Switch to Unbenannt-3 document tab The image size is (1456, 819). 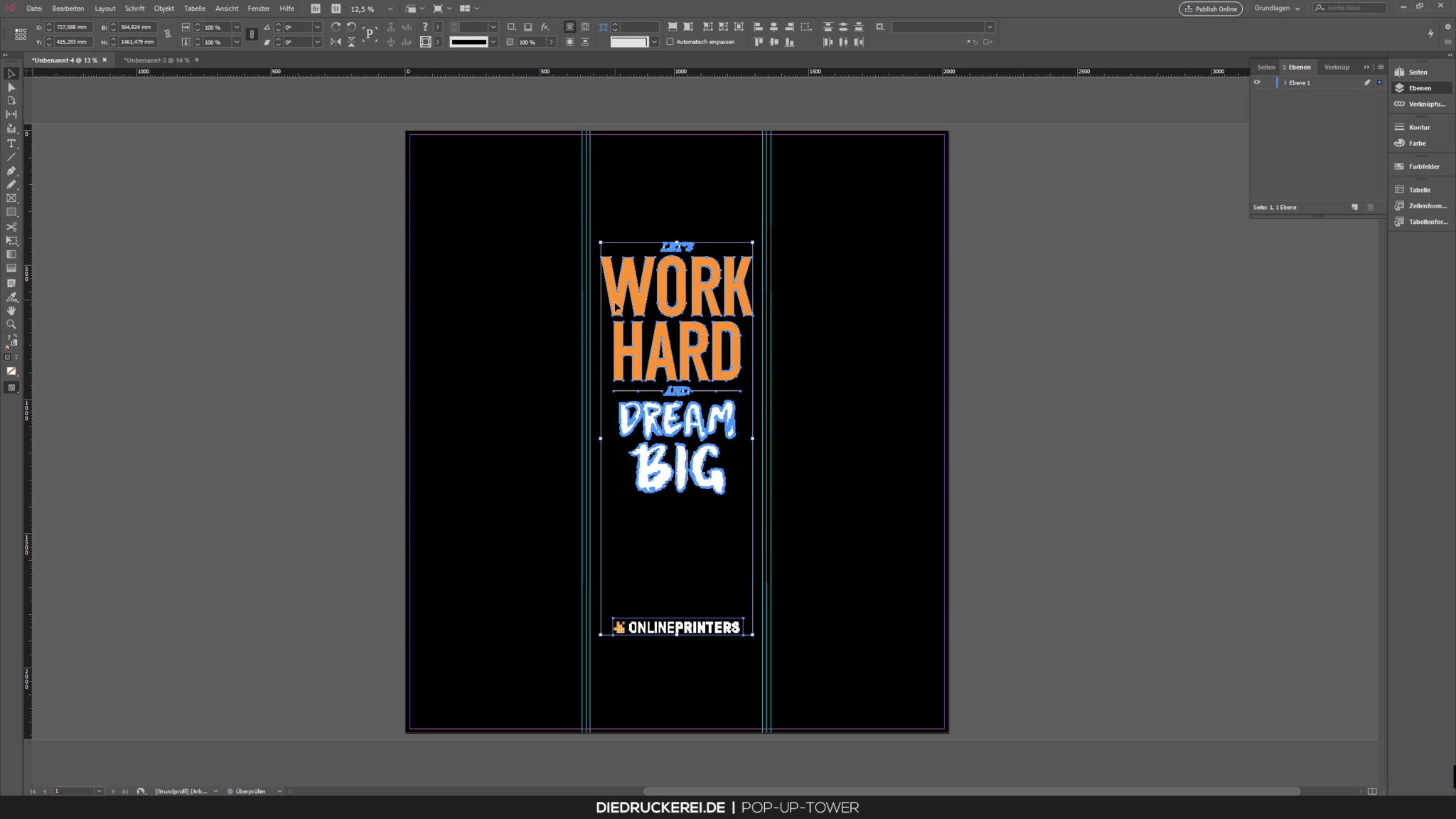(156, 60)
